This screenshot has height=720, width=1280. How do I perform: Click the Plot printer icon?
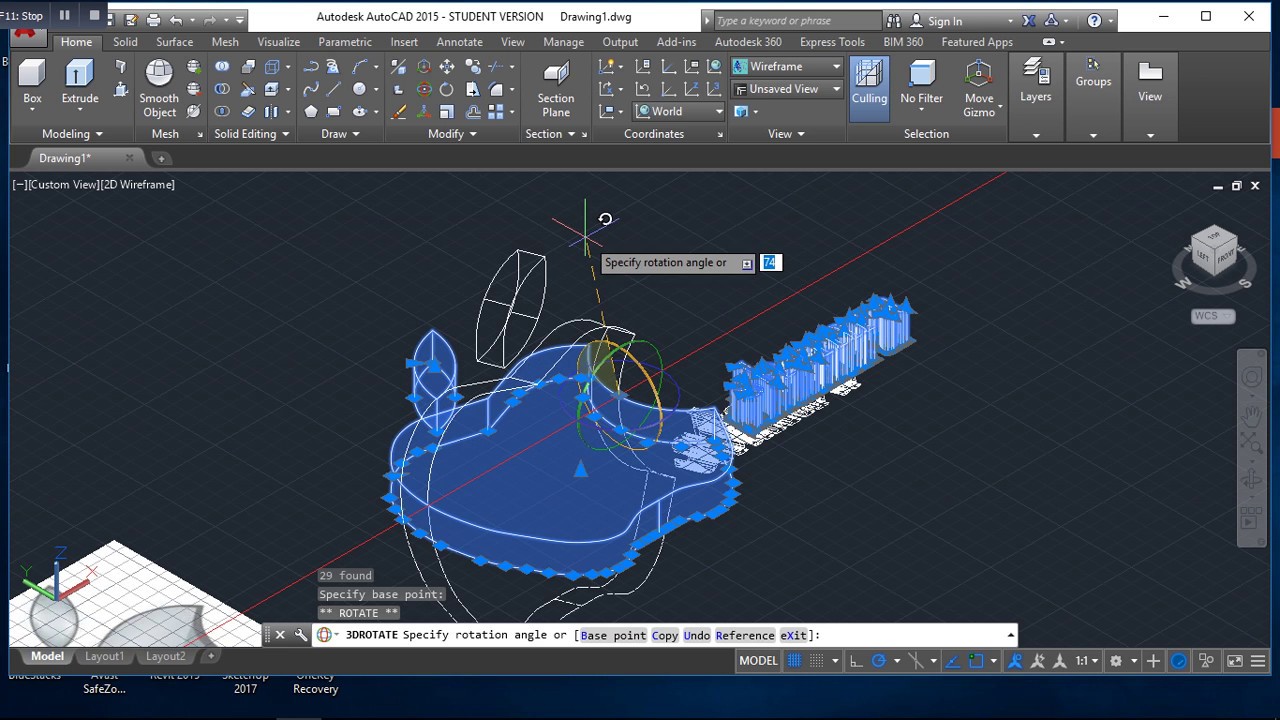click(x=153, y=19)
